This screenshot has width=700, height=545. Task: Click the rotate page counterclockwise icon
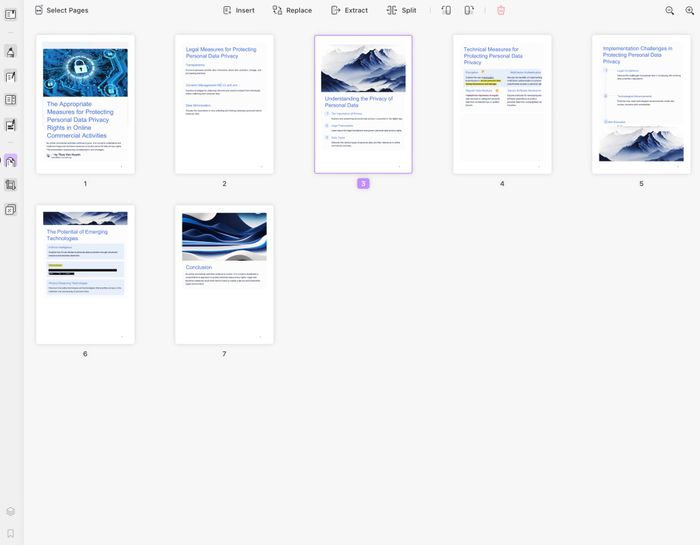coord(446,10)
